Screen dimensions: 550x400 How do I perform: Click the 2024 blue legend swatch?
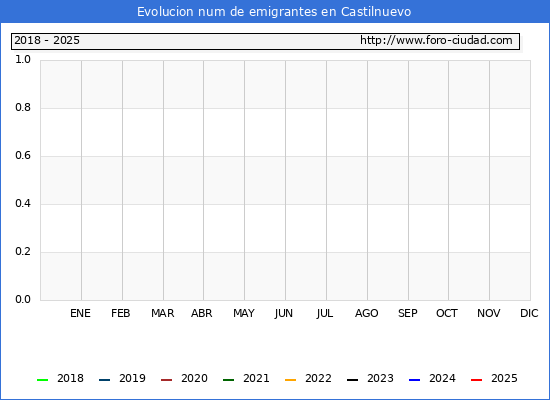(x=415, y=380)
